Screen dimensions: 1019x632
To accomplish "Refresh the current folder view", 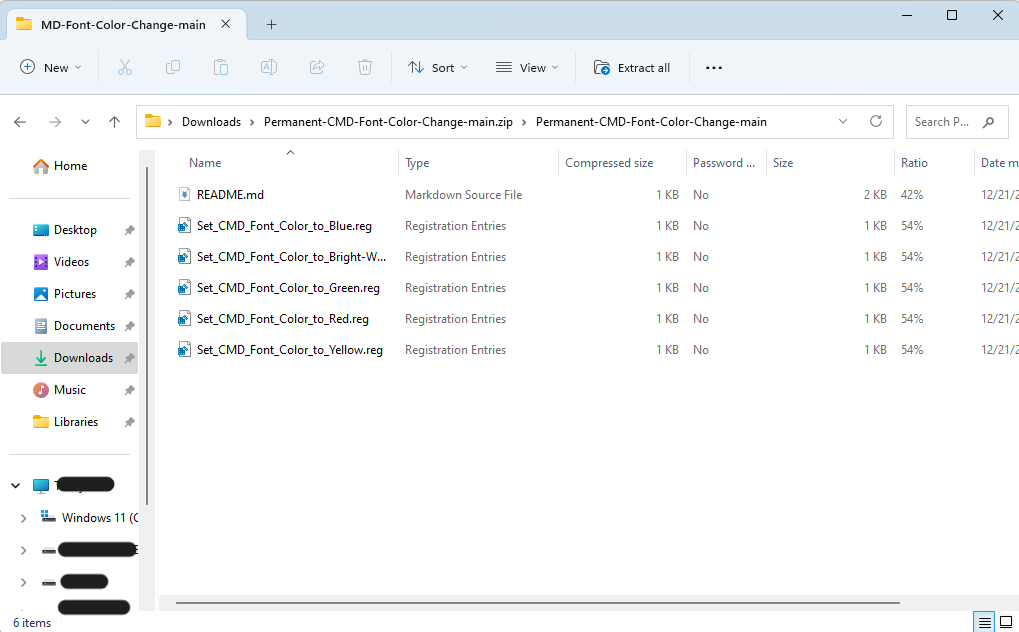I will [x=876, y=122].
